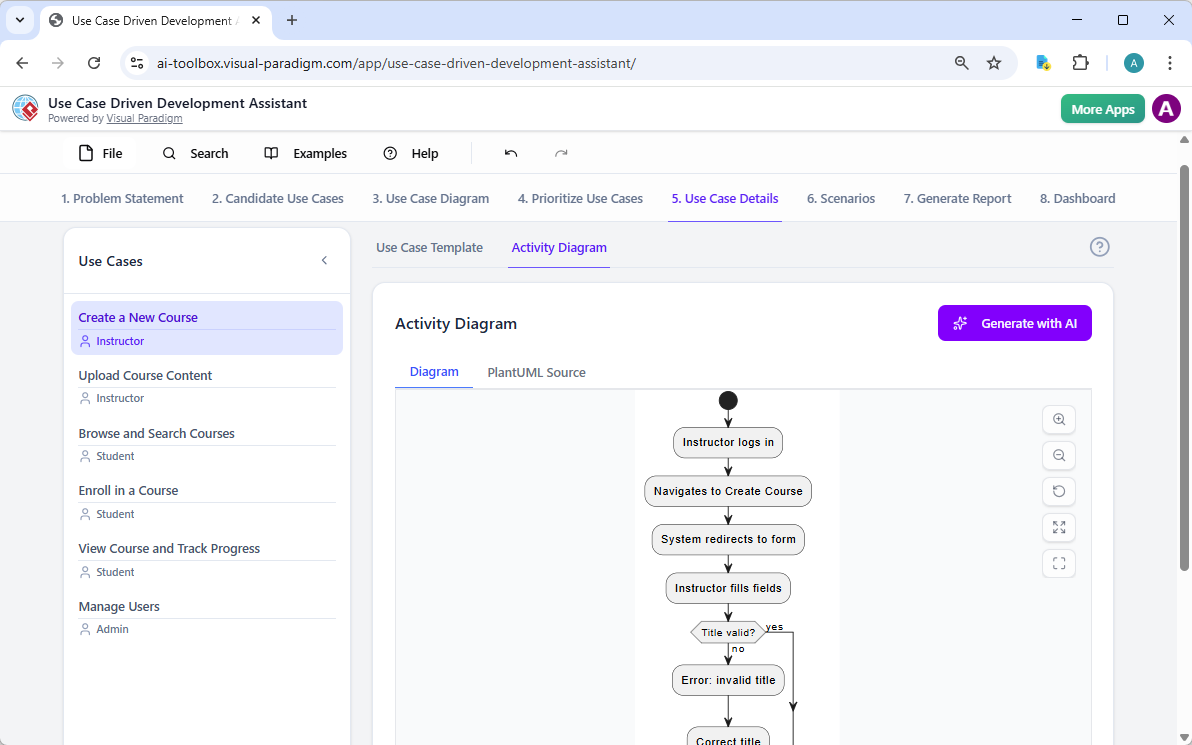
Task: Open the Search feature
Action: 195,153
